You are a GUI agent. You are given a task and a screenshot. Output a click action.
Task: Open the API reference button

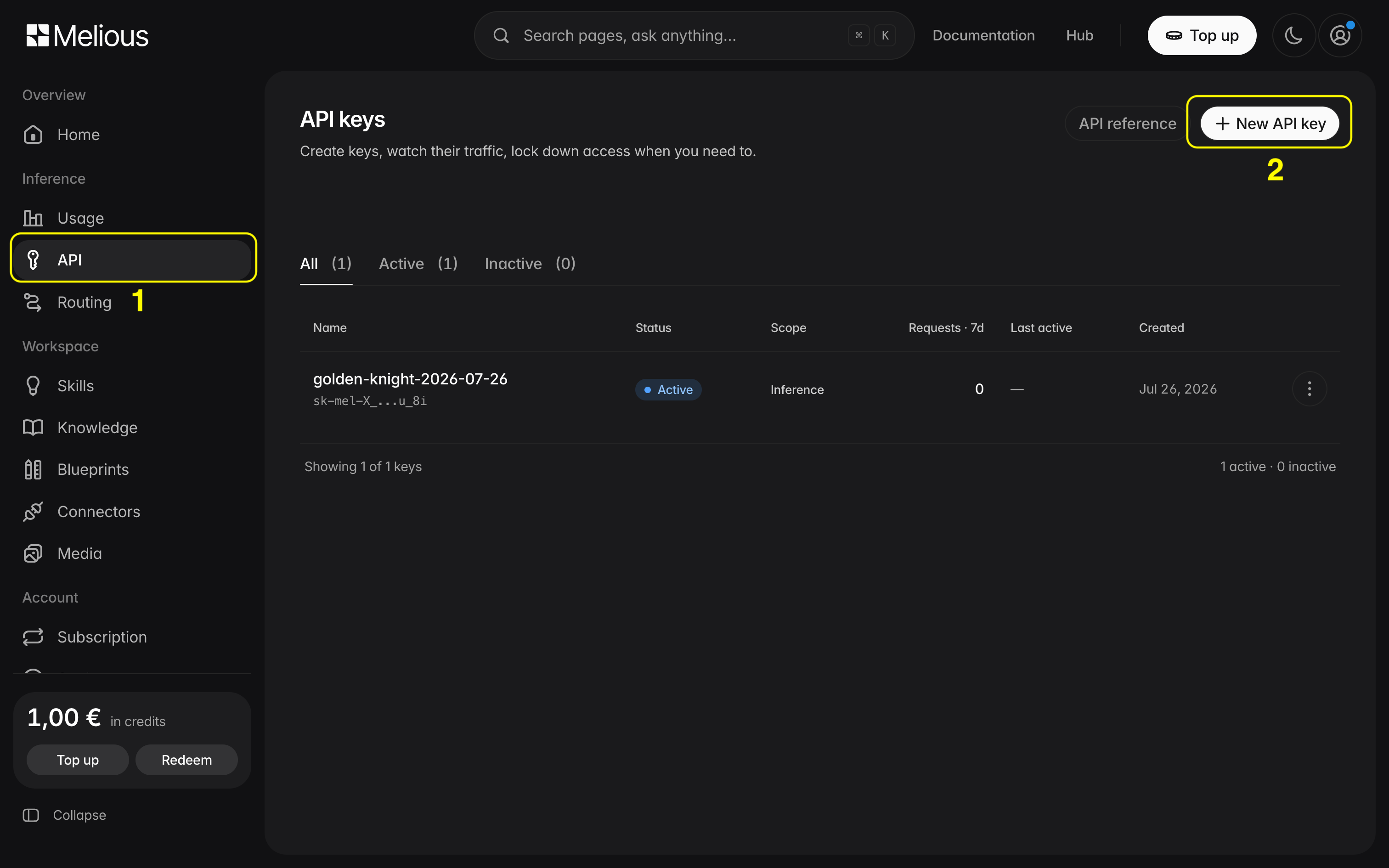pyautogui.click(x=1127, y=124)
